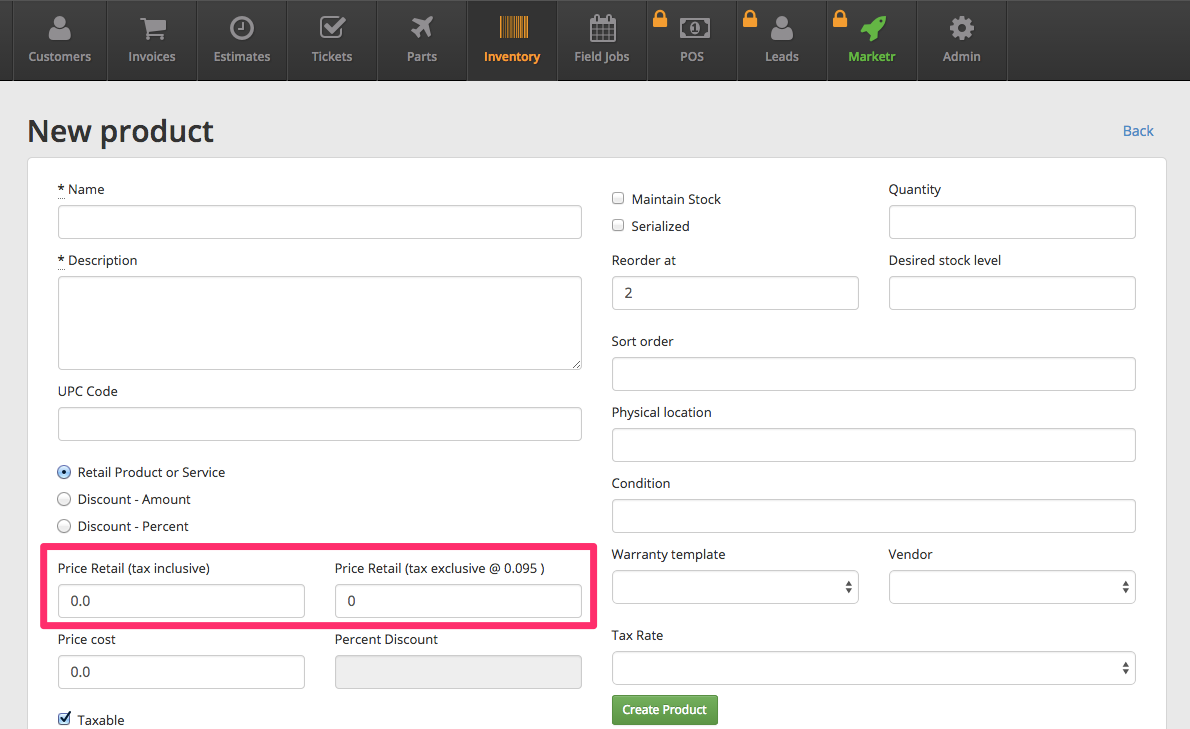This screenshot has height=729, width=1190.
Task: Enable the Maintain Stock checkbox
Action: click(x=618, y=199)
